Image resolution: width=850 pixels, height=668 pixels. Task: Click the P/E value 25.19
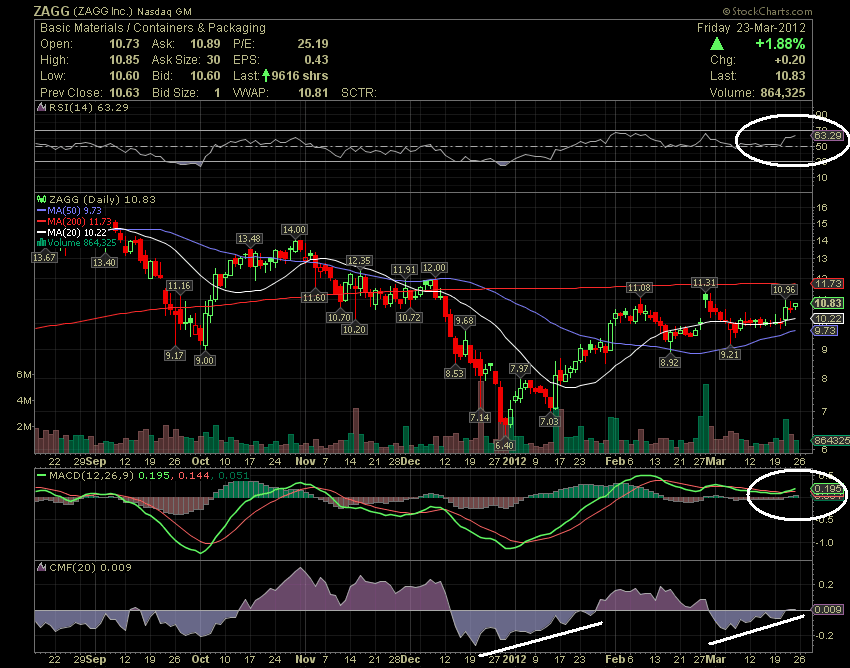313,44
